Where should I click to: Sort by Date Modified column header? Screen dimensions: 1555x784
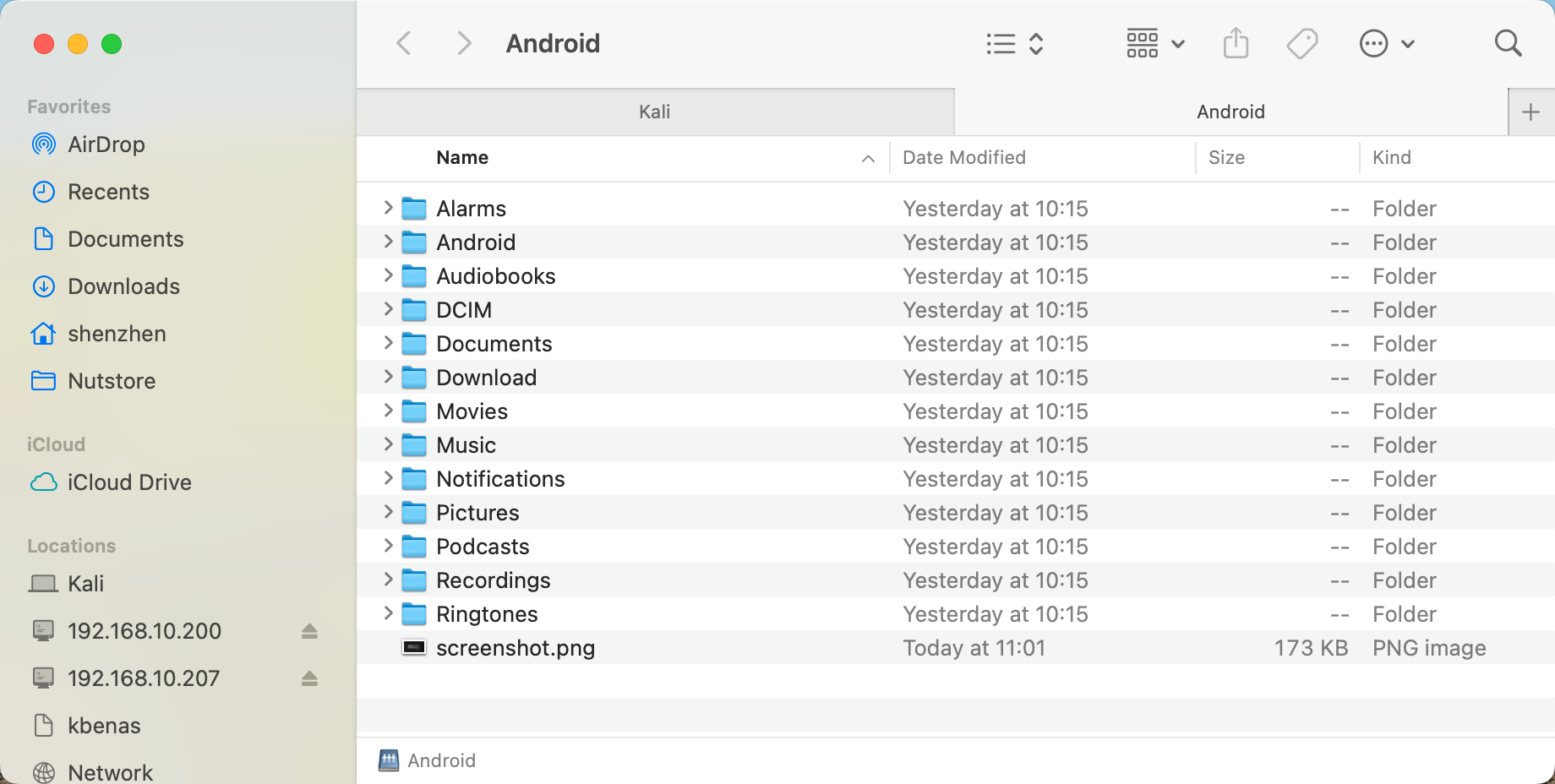(964, 158)
